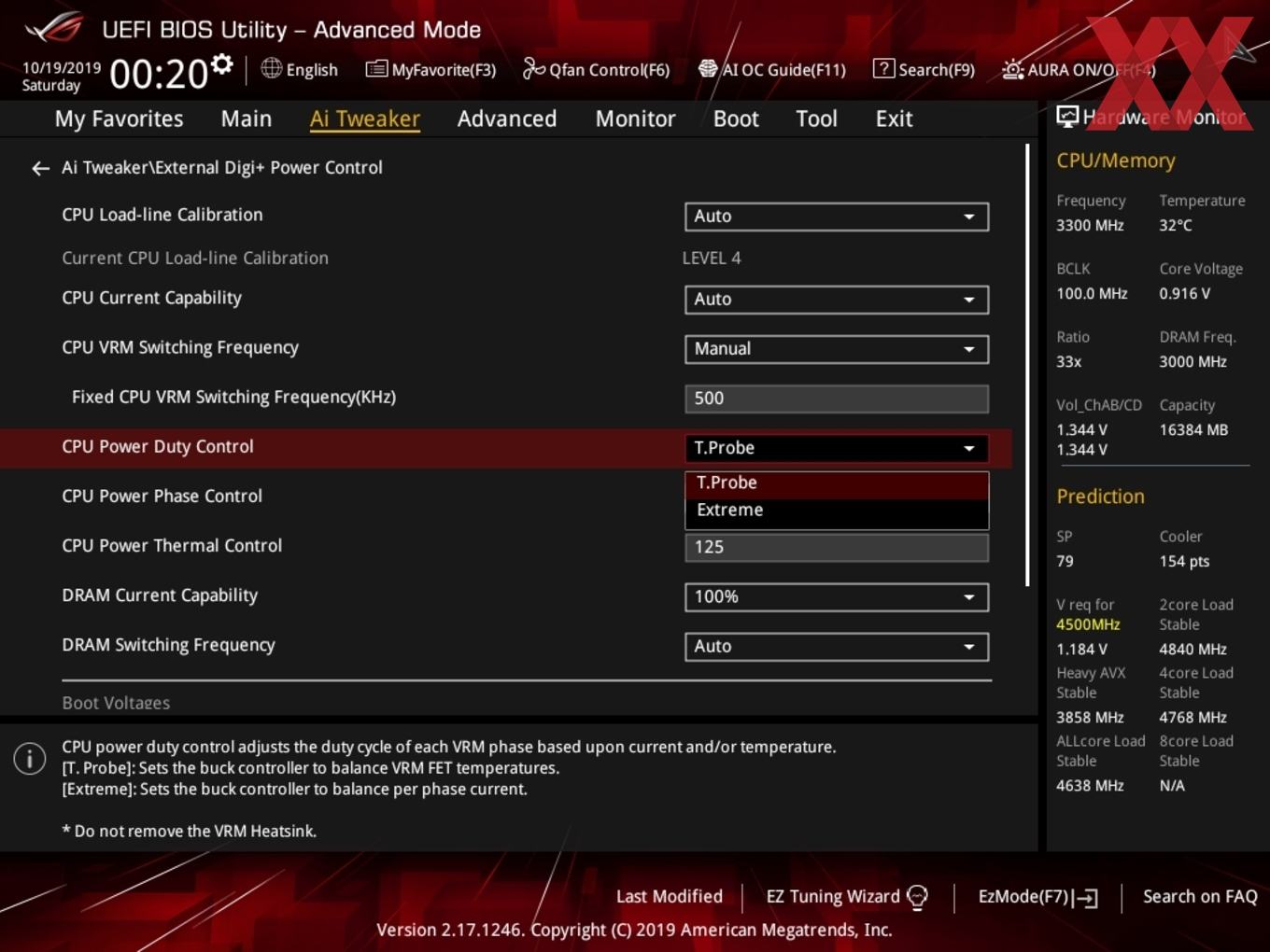Click the back arrow to Ai Tweaker

coord(40,168)
